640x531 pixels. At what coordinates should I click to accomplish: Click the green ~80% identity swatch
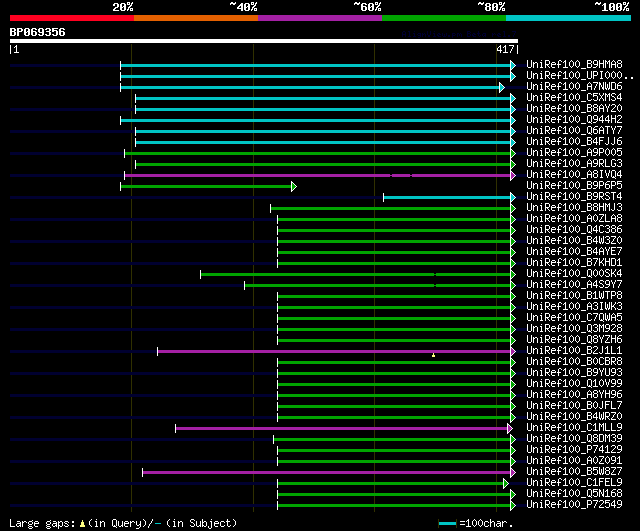coord(444,18)
